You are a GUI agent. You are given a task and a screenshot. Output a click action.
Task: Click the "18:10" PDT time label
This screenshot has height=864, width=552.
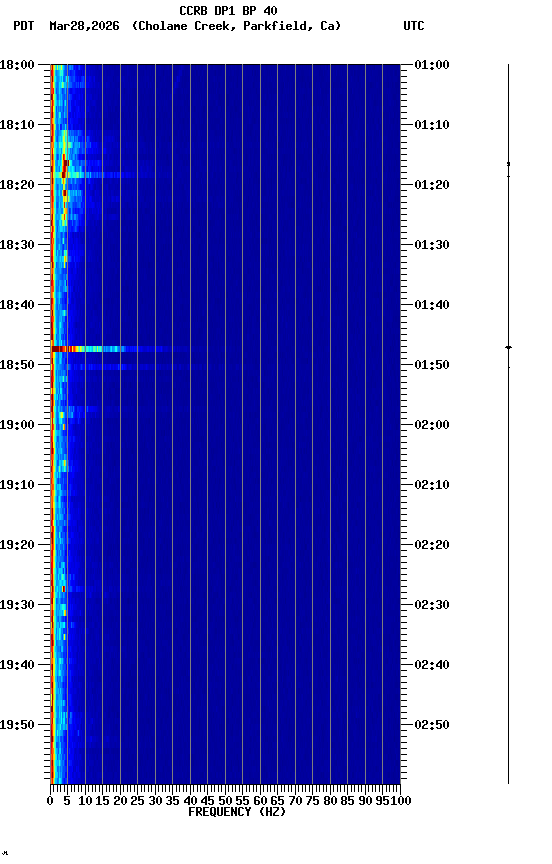coord(17,125)
